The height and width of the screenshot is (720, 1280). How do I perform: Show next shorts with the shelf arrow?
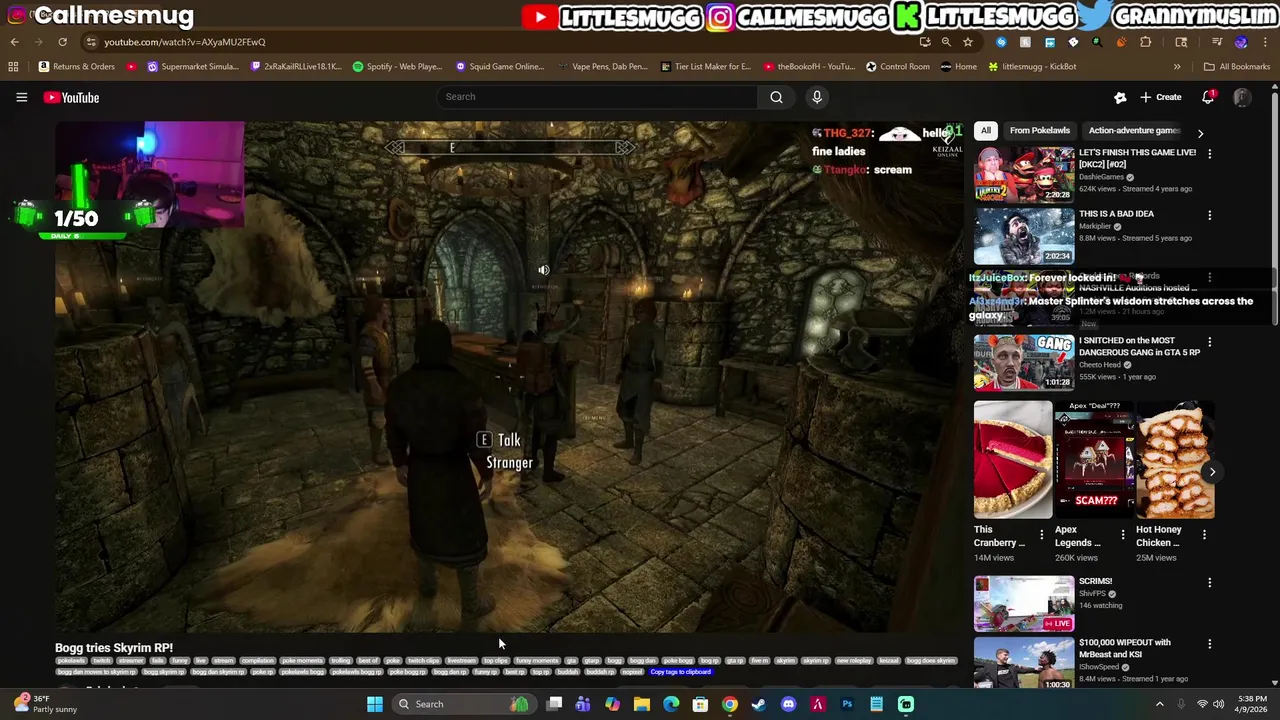[1212, 472]
